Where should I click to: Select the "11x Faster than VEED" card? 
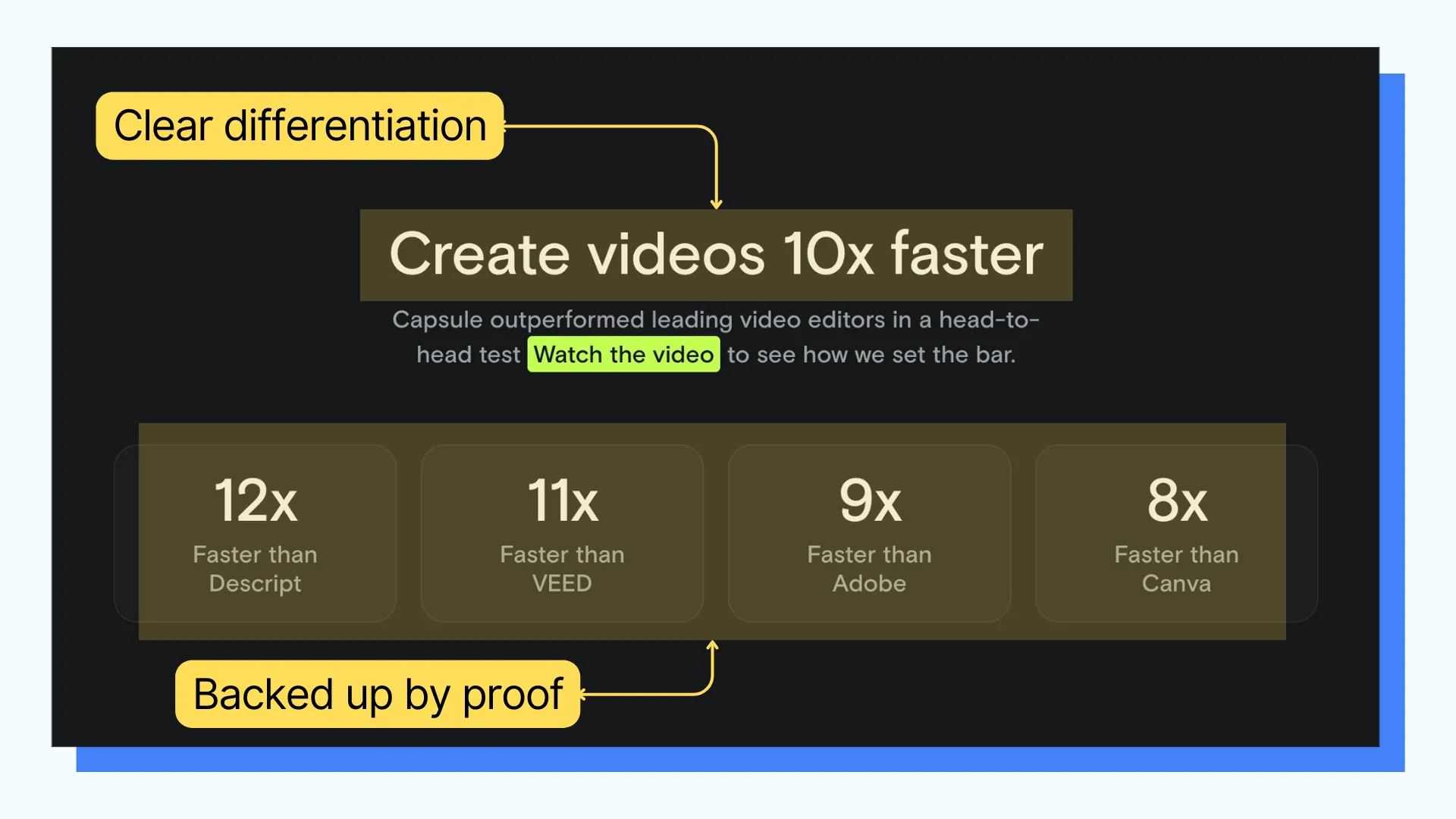click(562, 533)
